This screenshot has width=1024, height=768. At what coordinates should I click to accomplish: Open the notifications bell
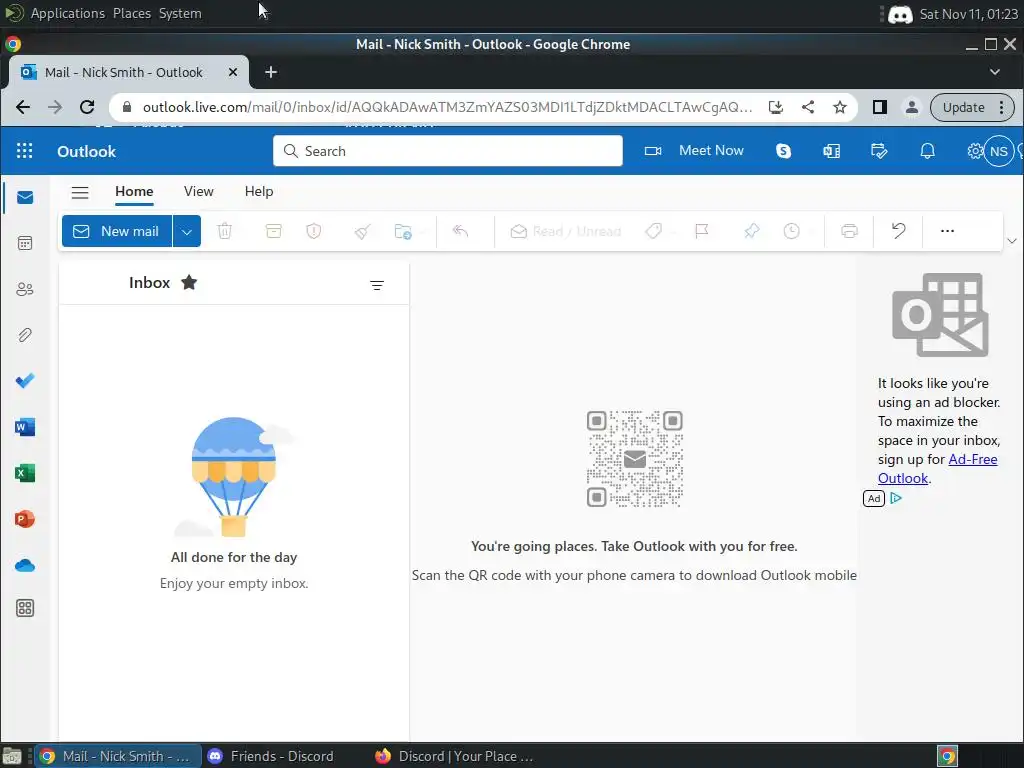(927, 151)
